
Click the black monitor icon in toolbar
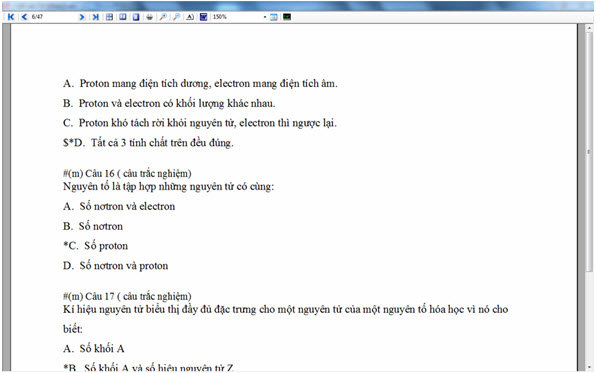287,17
